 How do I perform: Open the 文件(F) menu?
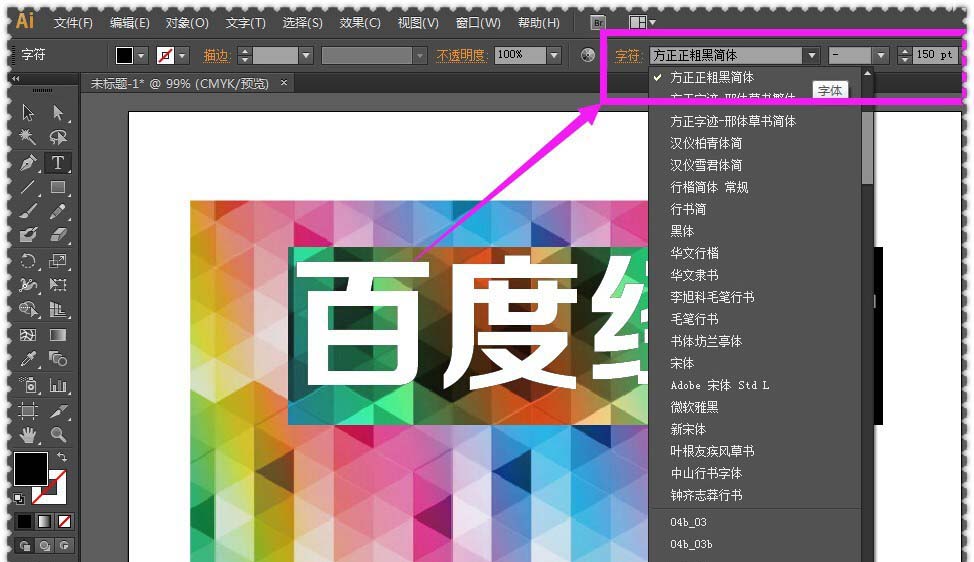tap(73, 23)
